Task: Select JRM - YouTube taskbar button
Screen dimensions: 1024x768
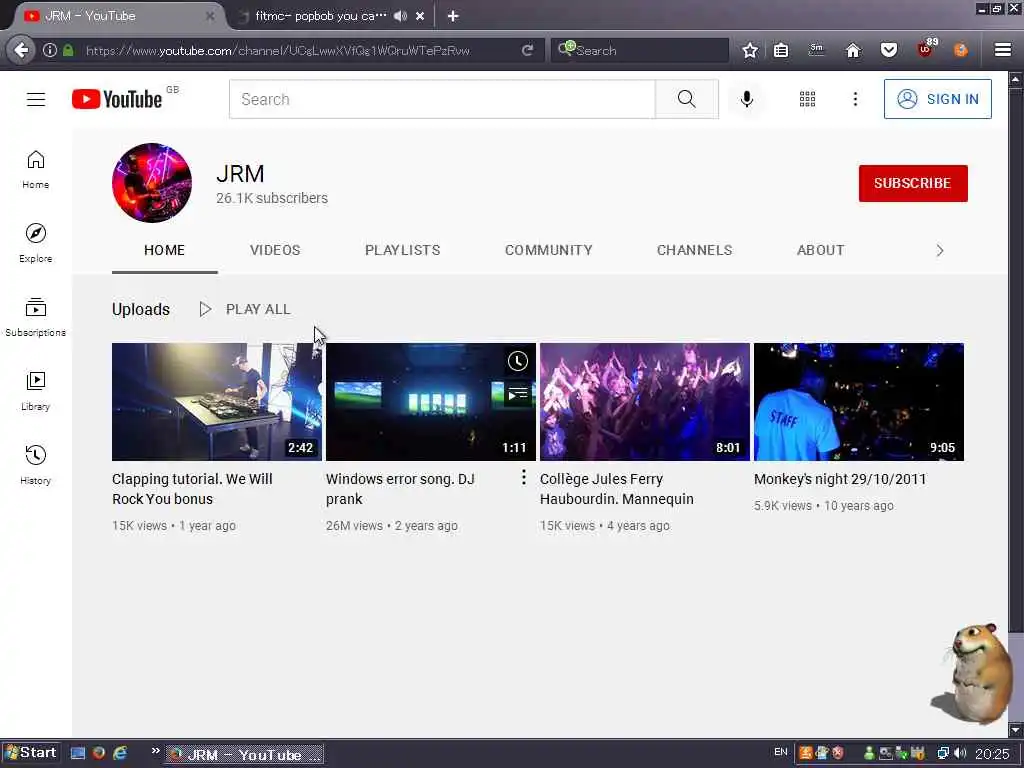Action: click(x=245, y=754)
